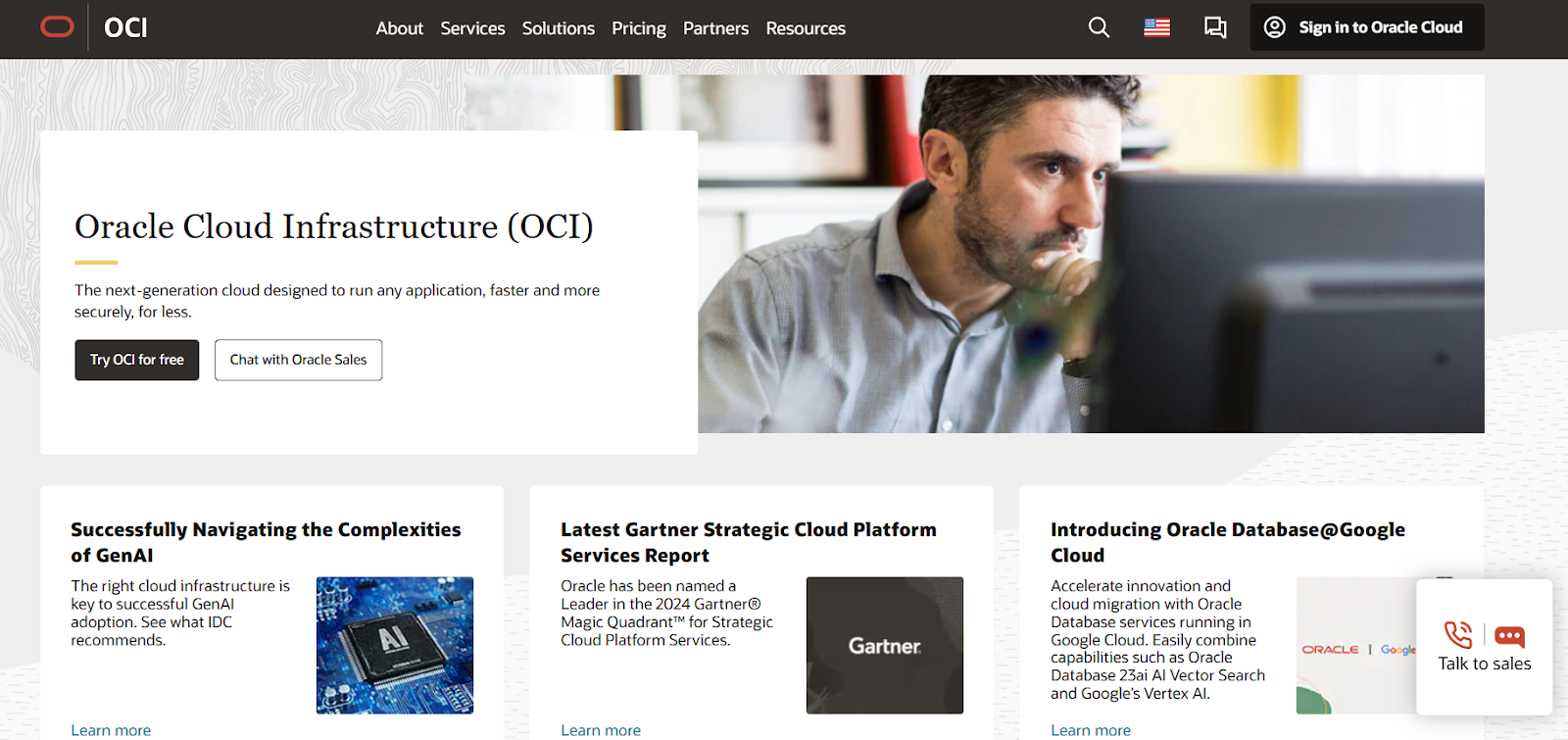Click the red chat bubble icon in Talk to sales
The height and width of the screenshot is (740, 1568).
(1509, 637)
